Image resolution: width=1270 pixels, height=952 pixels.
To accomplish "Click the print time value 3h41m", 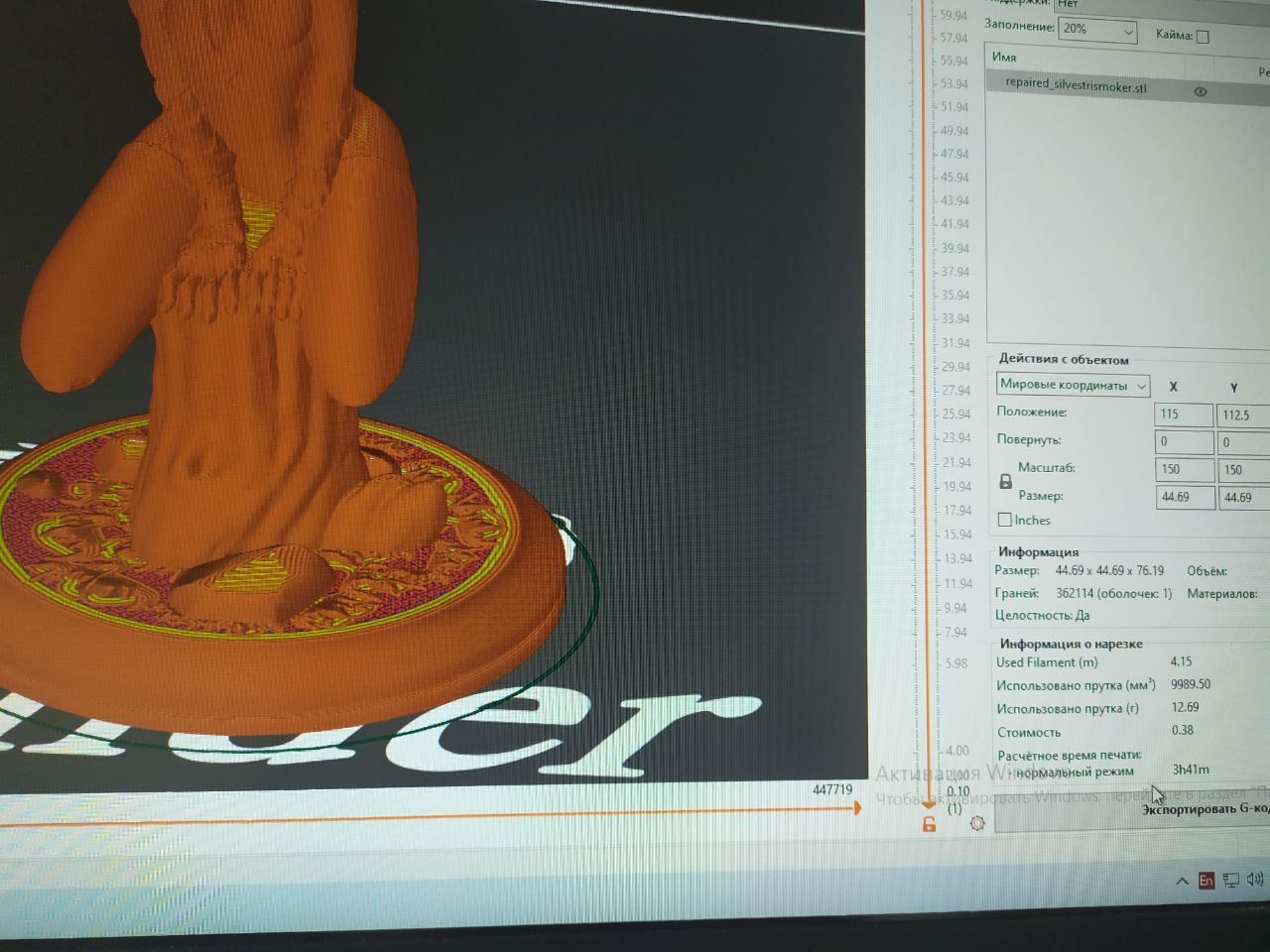I will pos(1191,770).
